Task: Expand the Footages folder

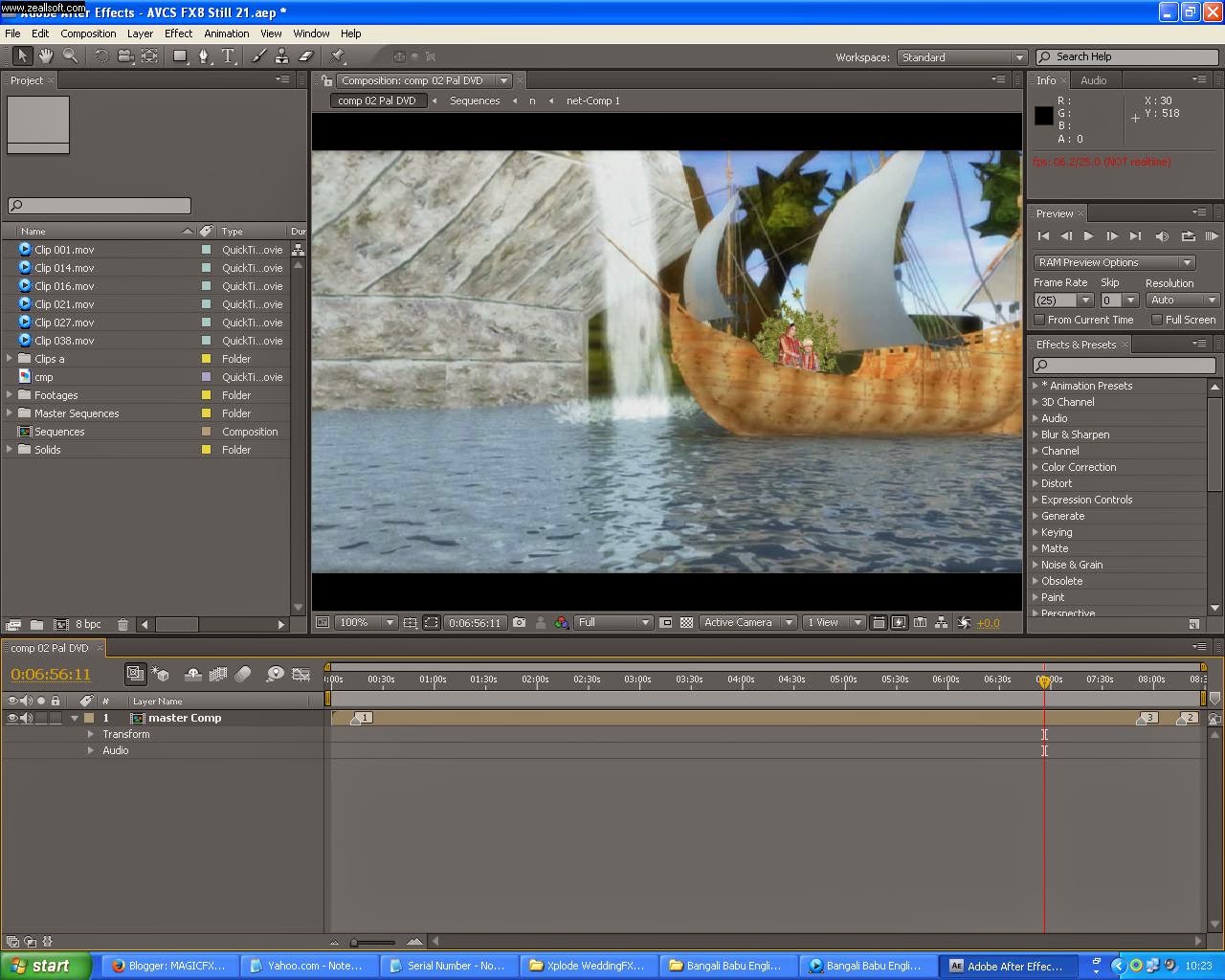Action: [10, 395]
